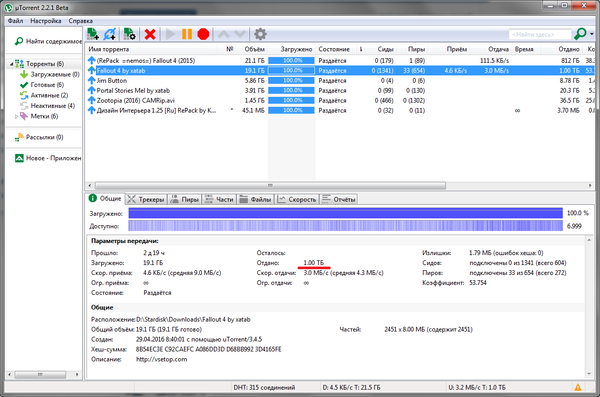Switch to the Части tab

(x=219, y=199)
